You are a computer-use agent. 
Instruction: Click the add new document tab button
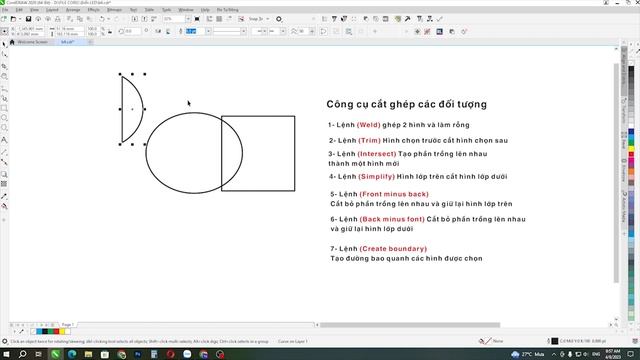[x=91, y=42]
